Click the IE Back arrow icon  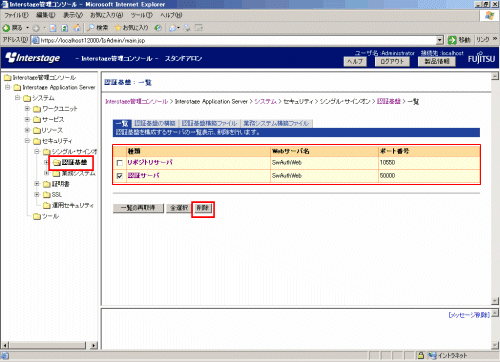tap(6, 28)
